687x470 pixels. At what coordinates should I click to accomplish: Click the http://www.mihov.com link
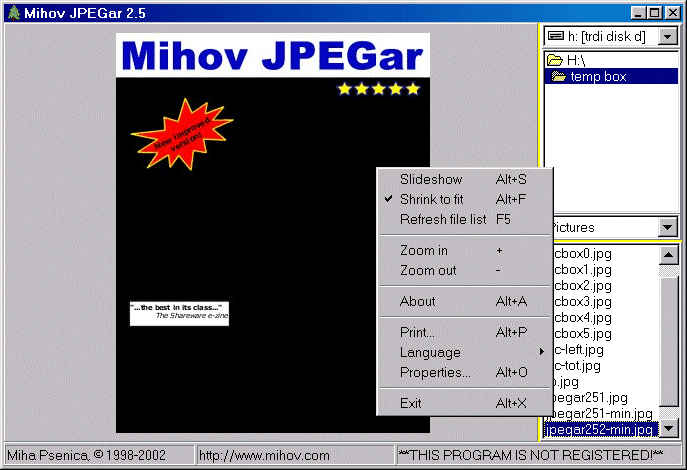click(x=265, y=455)
